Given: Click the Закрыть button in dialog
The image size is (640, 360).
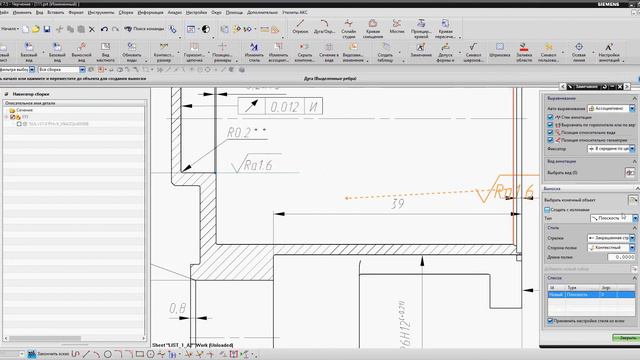Looking at the screenshot, I should point(626,338).
